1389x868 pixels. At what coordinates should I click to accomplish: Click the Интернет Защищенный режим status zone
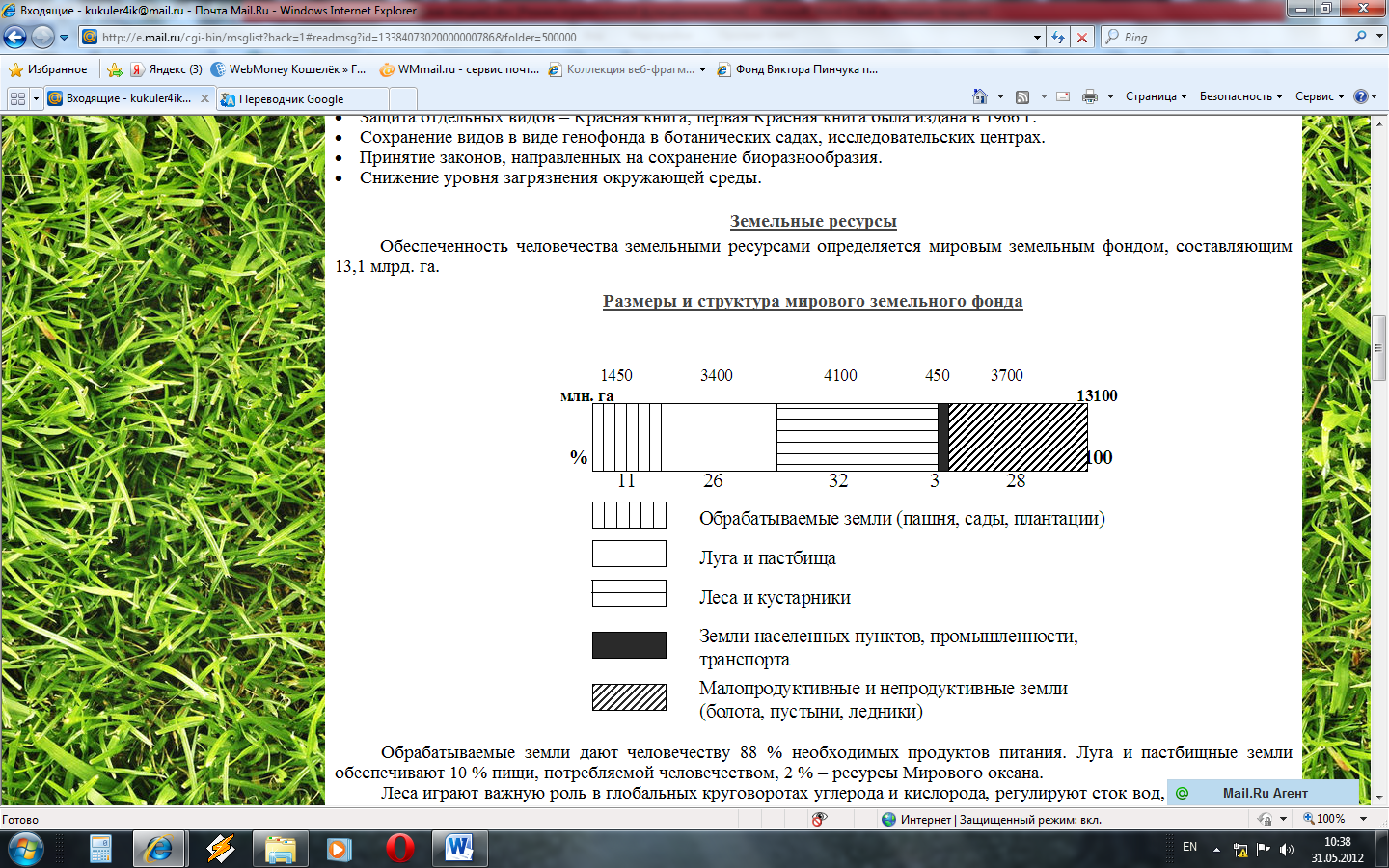[x=991, y=819]
